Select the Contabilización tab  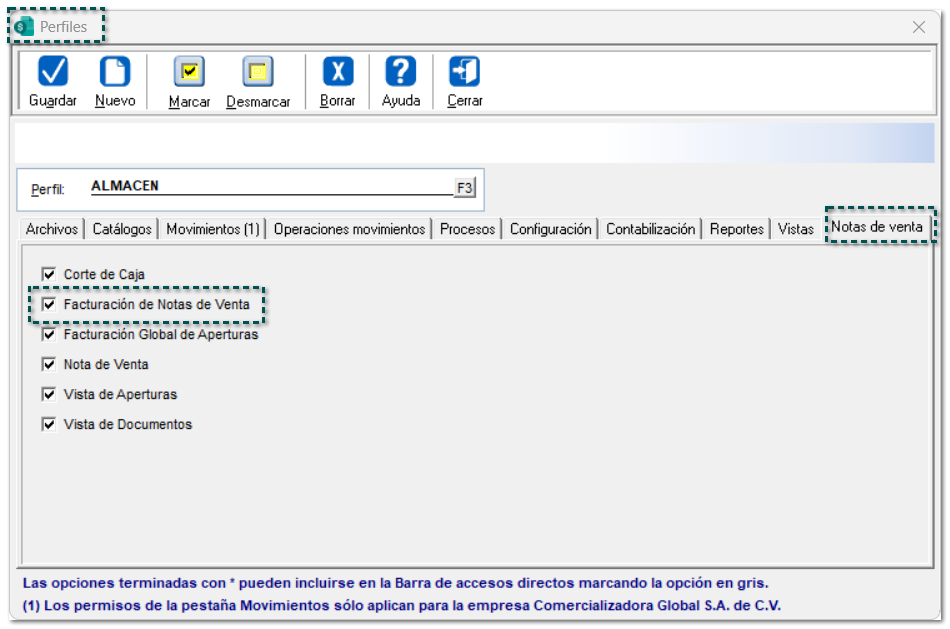650,229
